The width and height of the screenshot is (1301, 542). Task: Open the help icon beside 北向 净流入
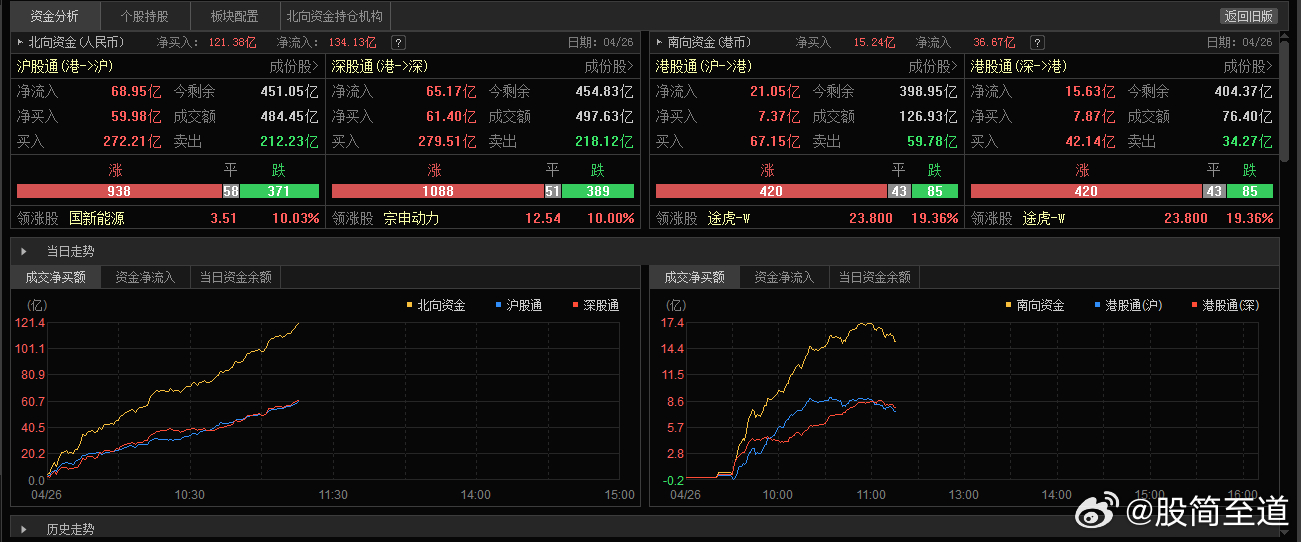coord(398,42)
